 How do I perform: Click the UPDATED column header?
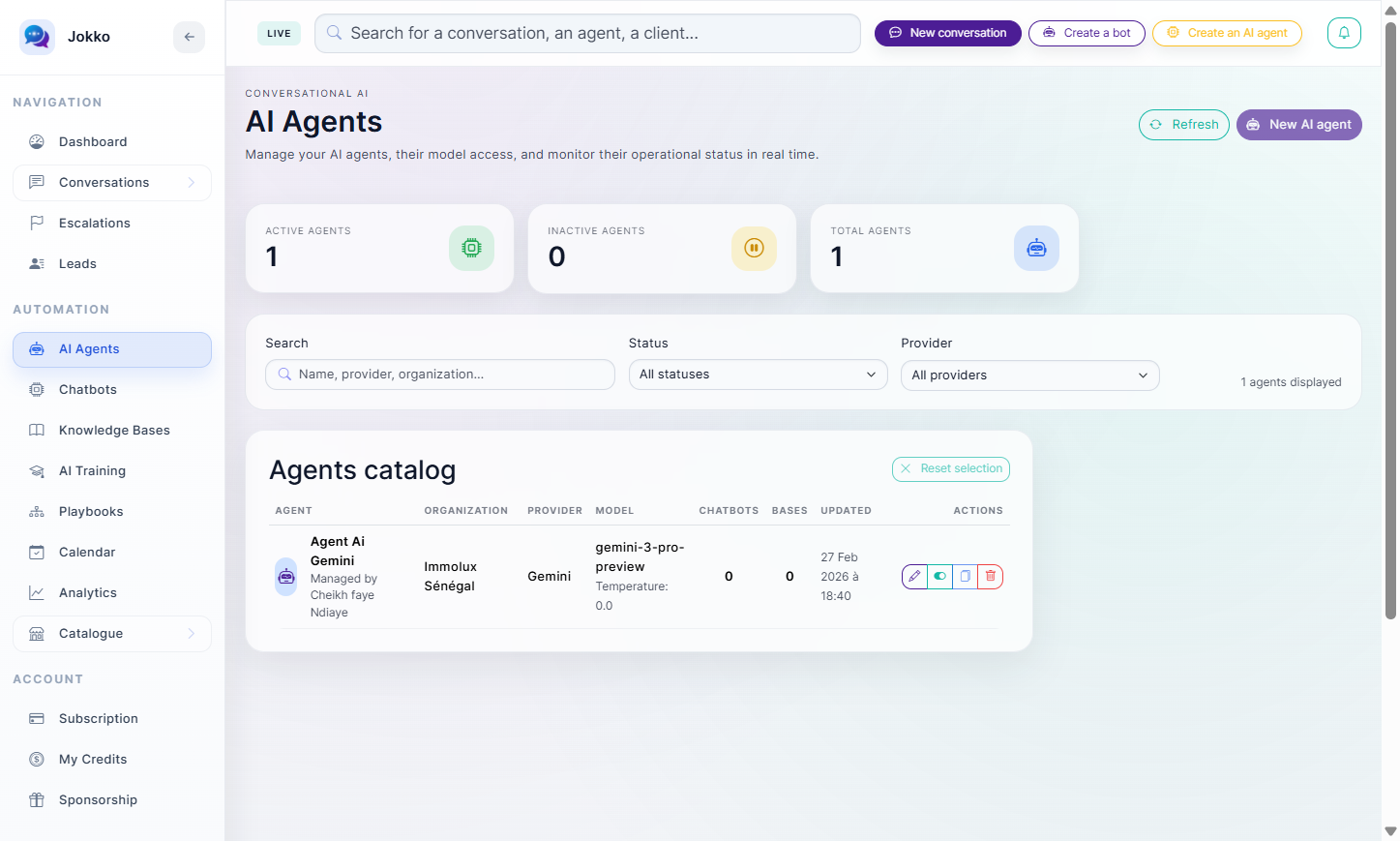pos(846,511)
